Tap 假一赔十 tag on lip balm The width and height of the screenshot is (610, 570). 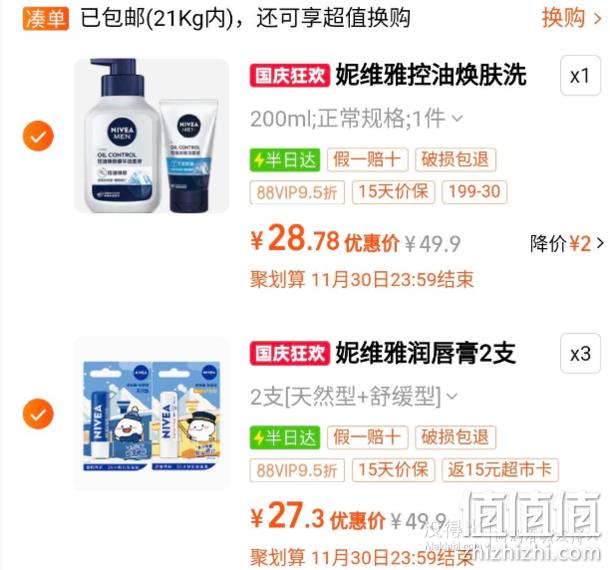tap(367, 437)
